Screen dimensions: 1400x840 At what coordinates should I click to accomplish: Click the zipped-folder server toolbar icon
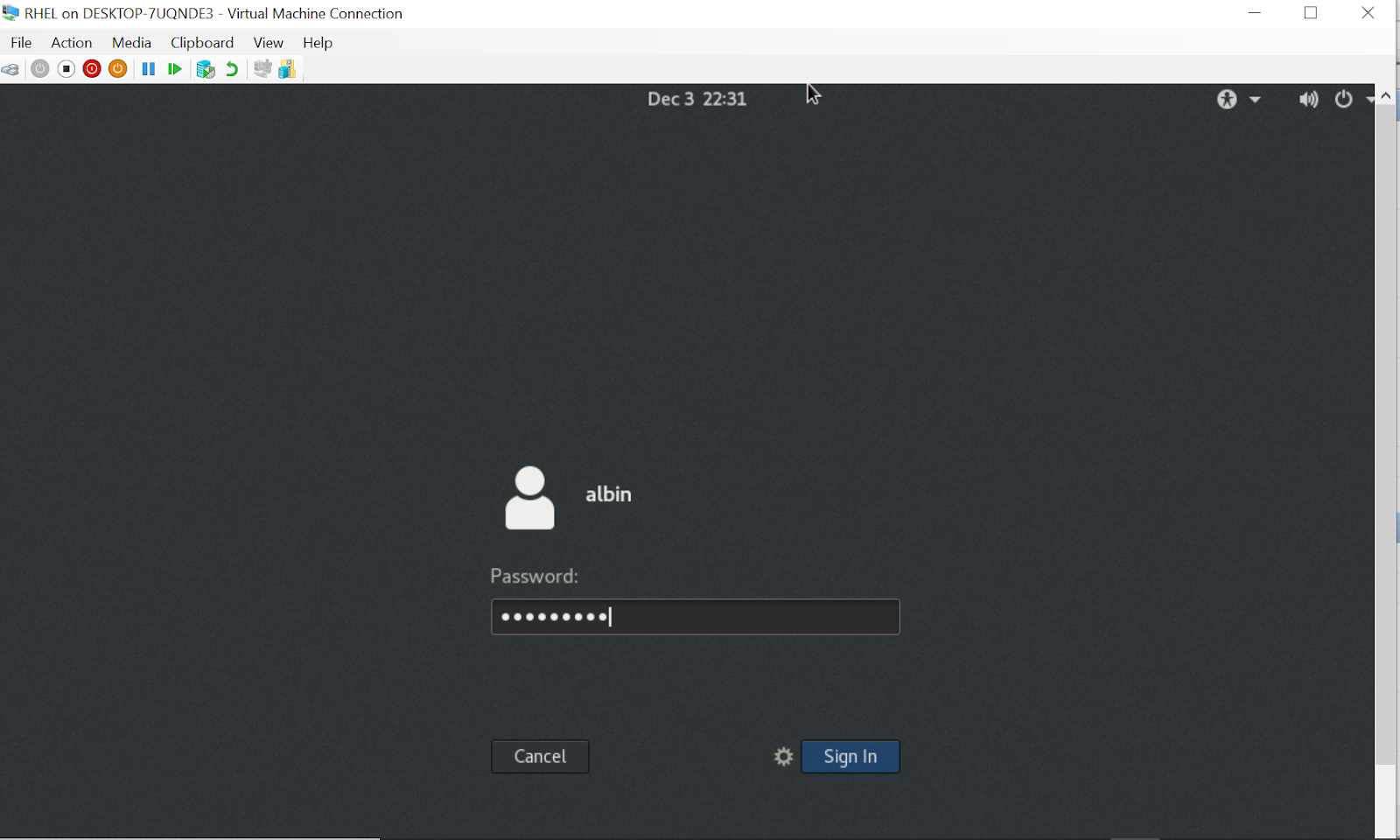click(x=287, y=69)
